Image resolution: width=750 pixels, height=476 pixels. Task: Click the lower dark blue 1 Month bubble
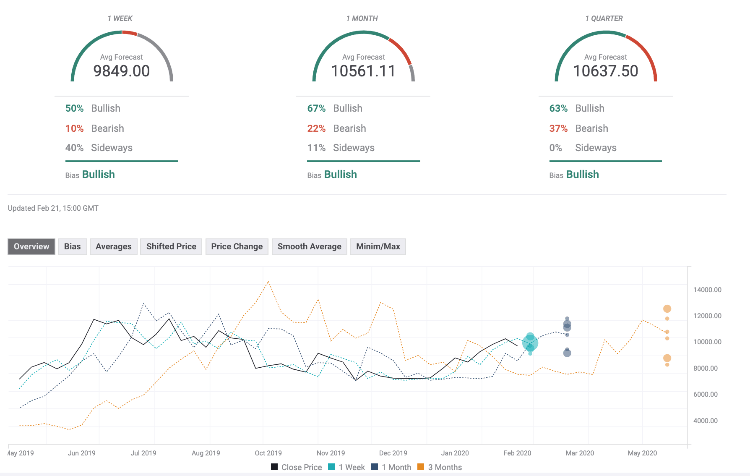tap(567, 352)
